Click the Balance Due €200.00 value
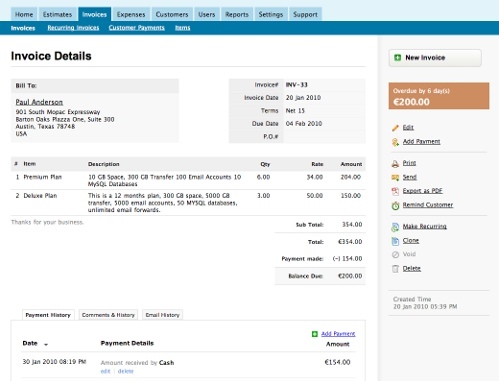 [350, 276]
